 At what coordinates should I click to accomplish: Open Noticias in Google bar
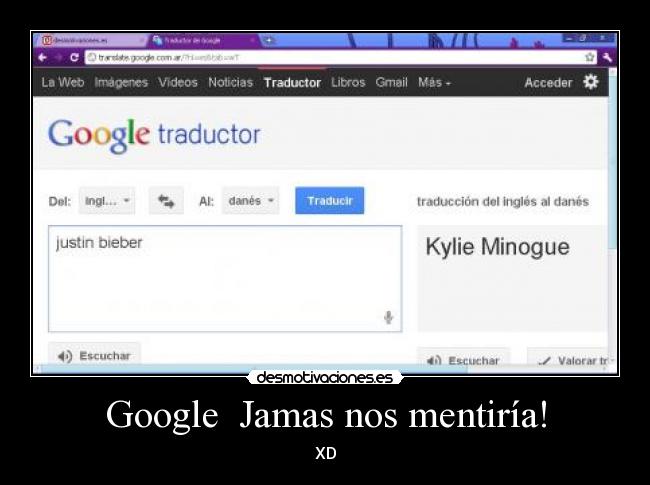tap(230, 82)
